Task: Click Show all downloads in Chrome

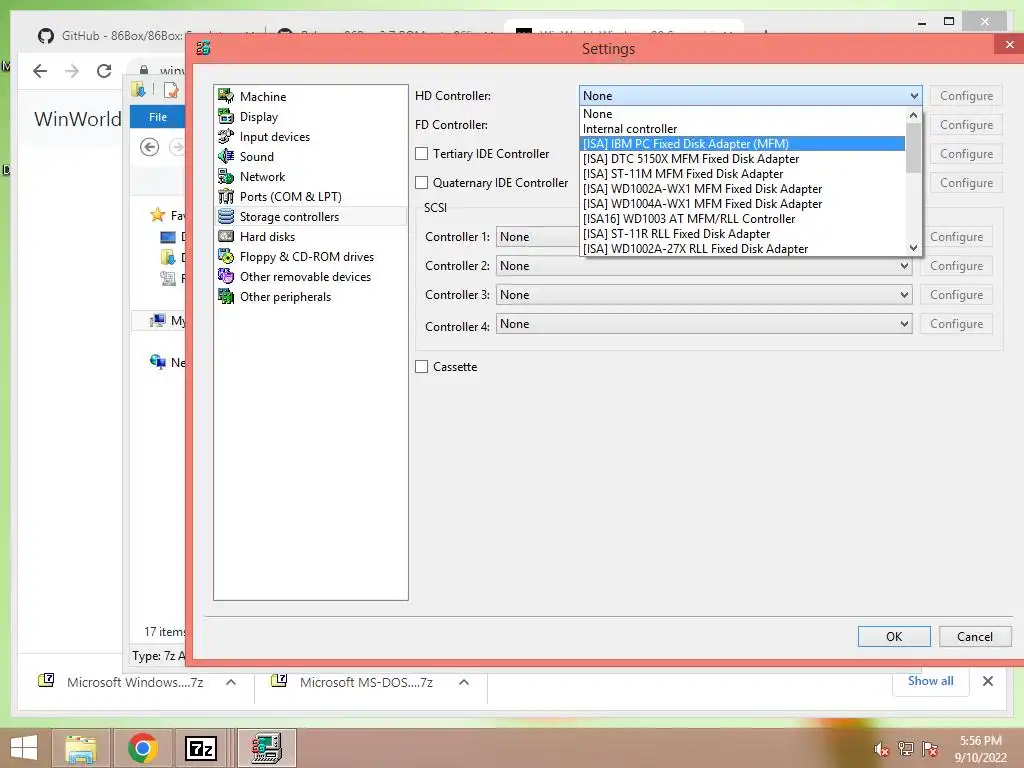Action: (x=930, y=680)
